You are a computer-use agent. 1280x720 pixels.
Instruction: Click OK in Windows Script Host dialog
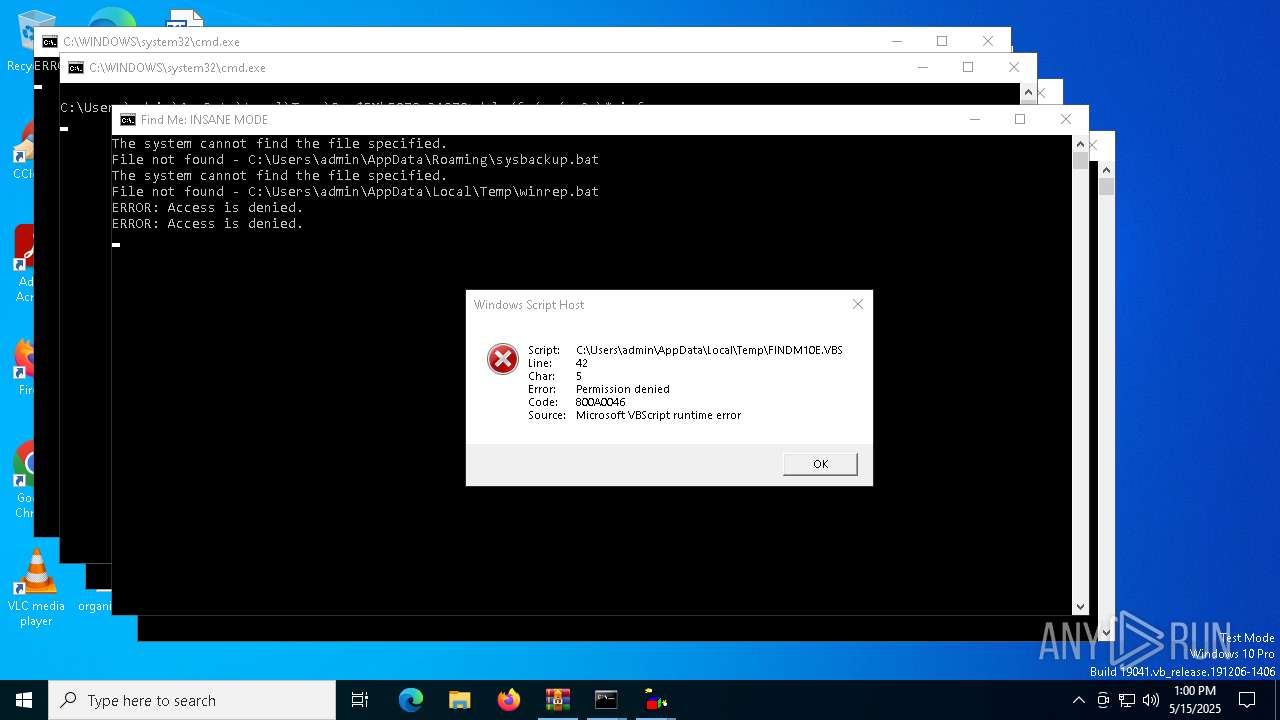point(820,464)
